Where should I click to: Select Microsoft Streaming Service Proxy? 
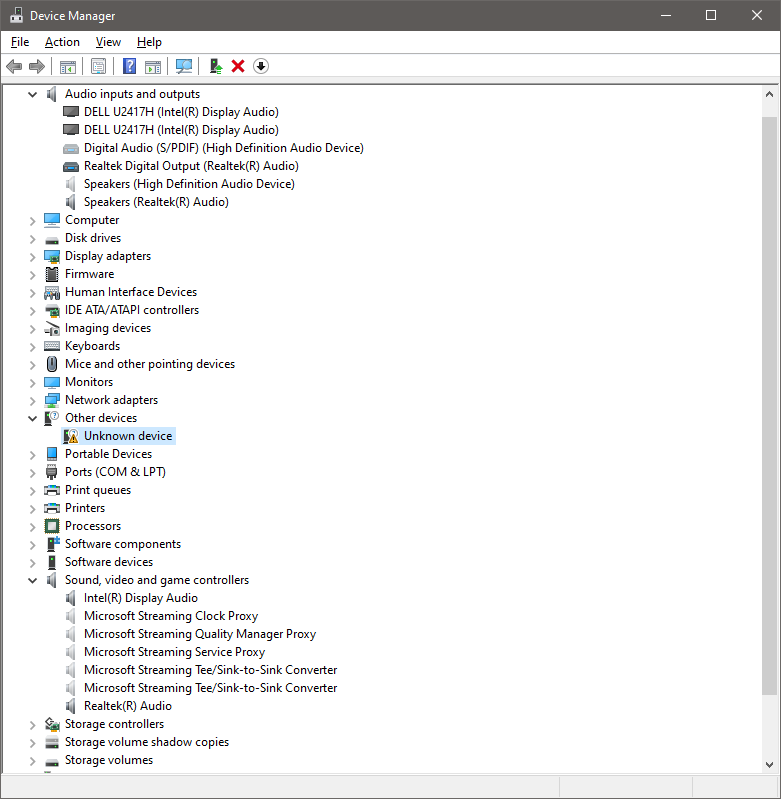pos(174,652)
